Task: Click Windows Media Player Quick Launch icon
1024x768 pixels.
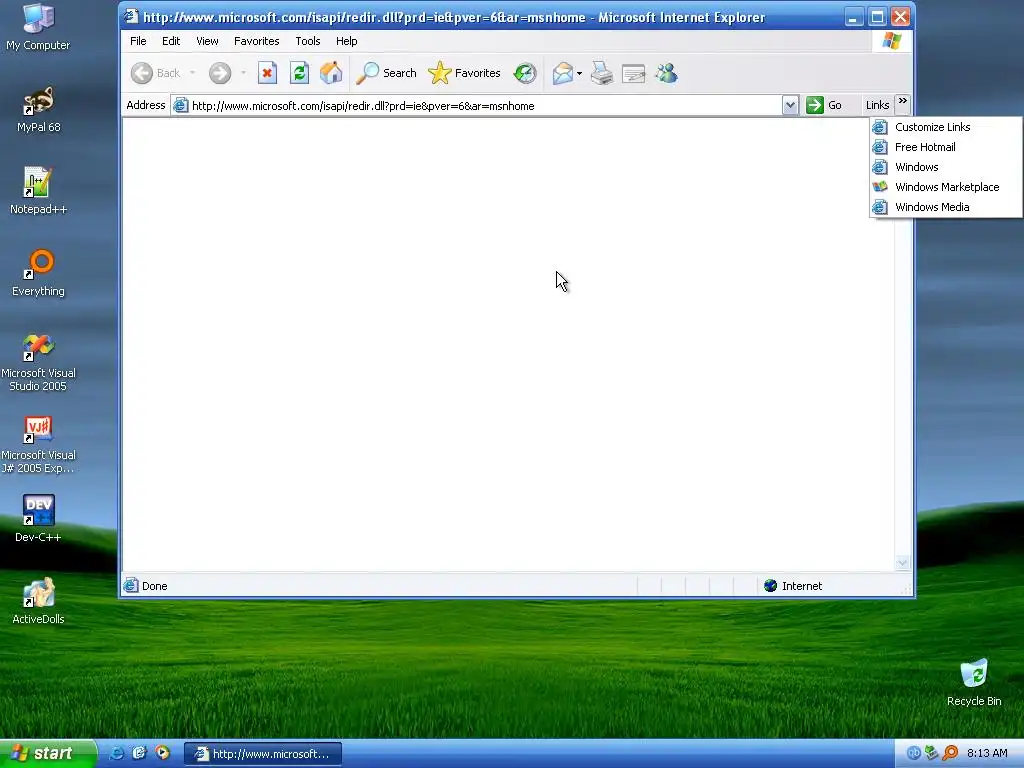Action: point(162,753)
